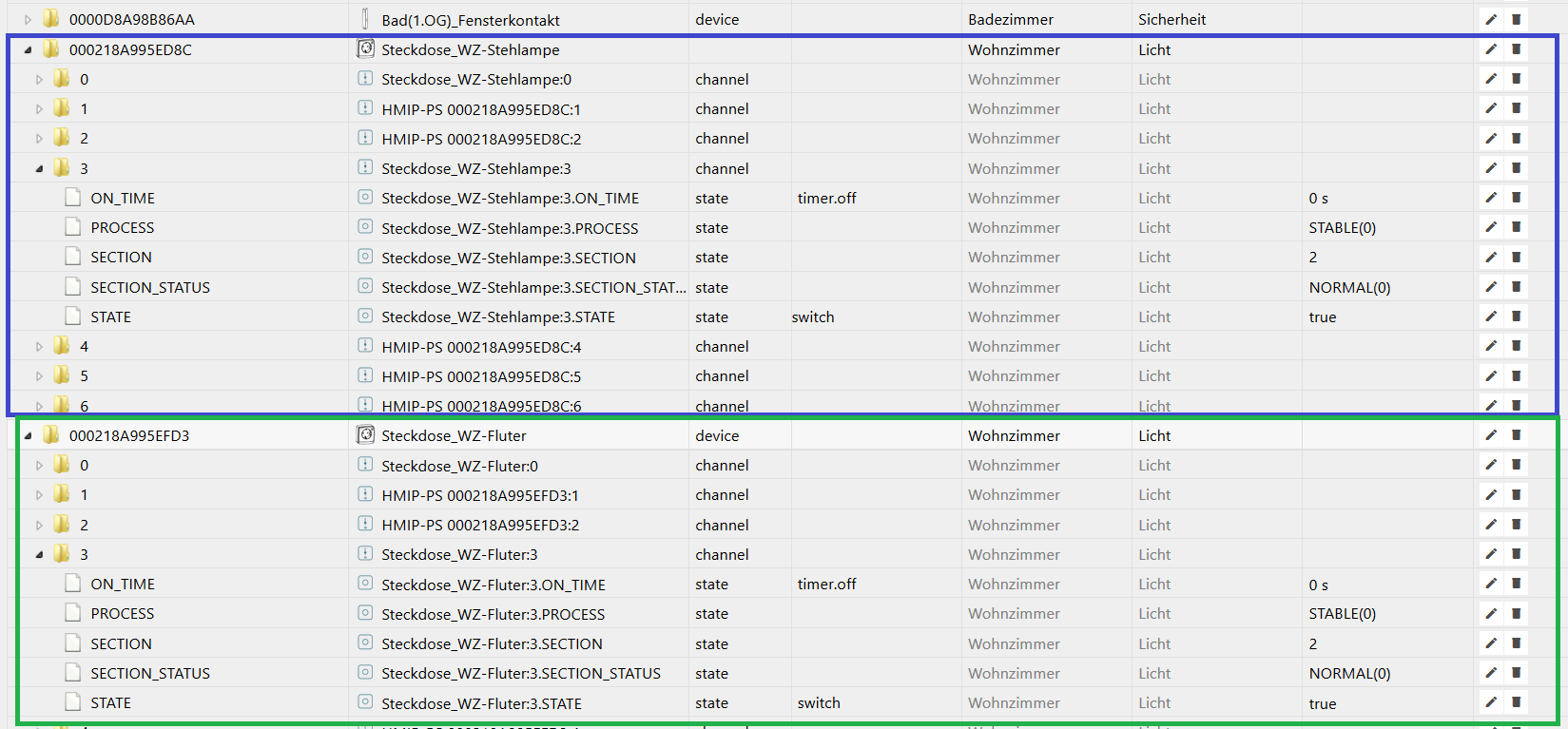Click the name HMIP-PS 000218A995EFD3:1

coord(480,495)
